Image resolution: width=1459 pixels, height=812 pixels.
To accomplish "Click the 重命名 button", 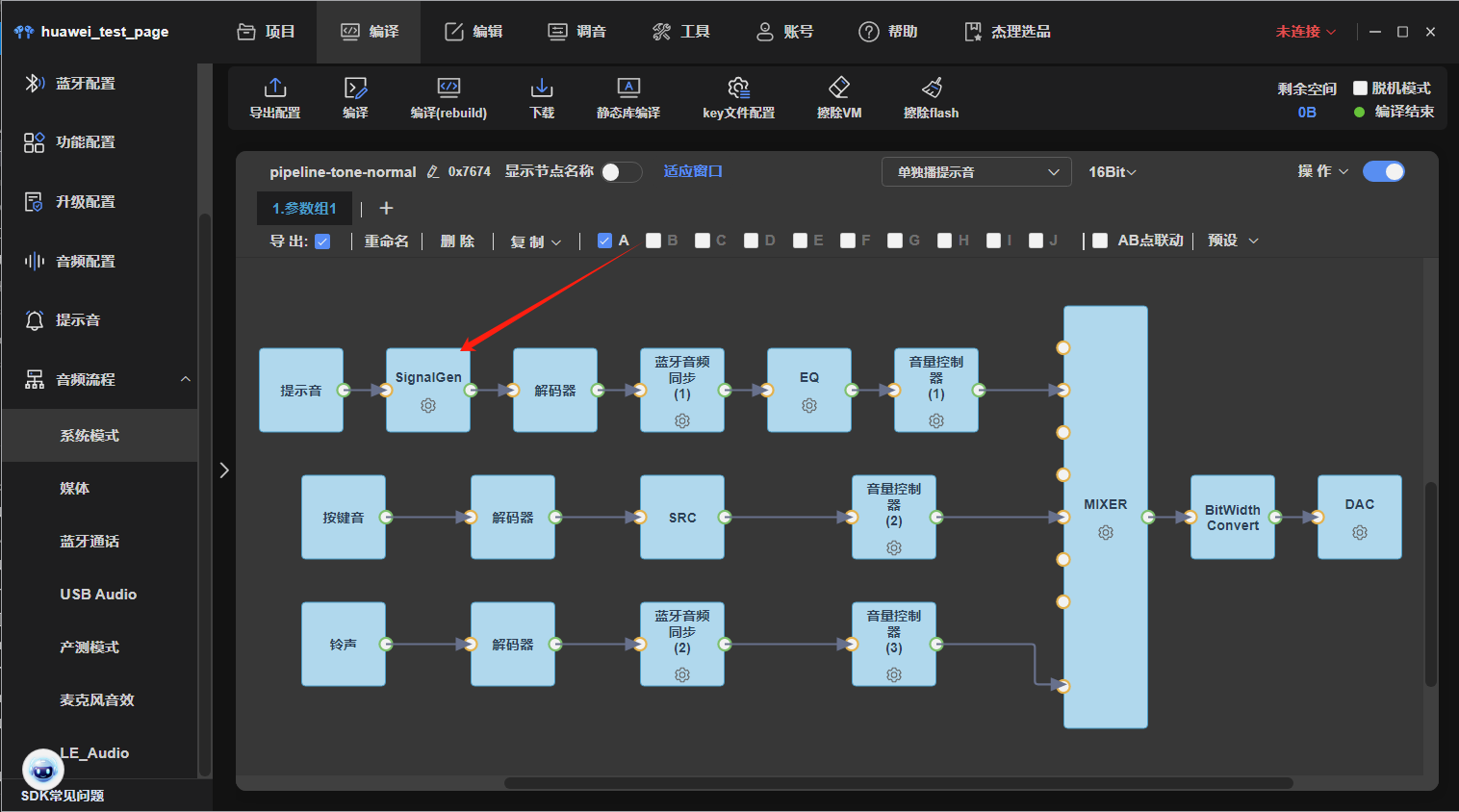I will point(387,241).
